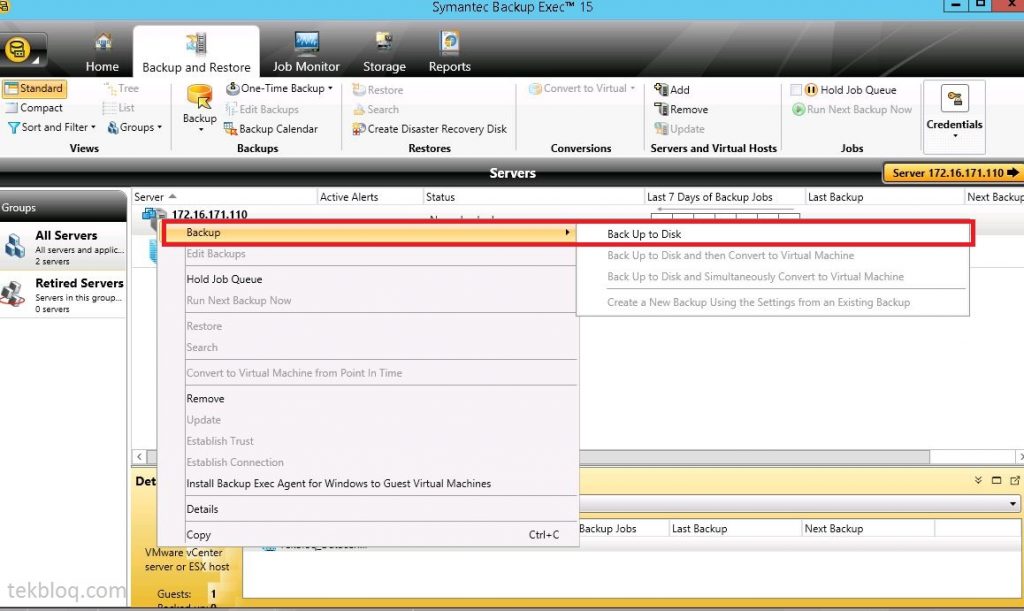Add a server
This screenshot has height=611, width=1024.
tap(672, 89)
